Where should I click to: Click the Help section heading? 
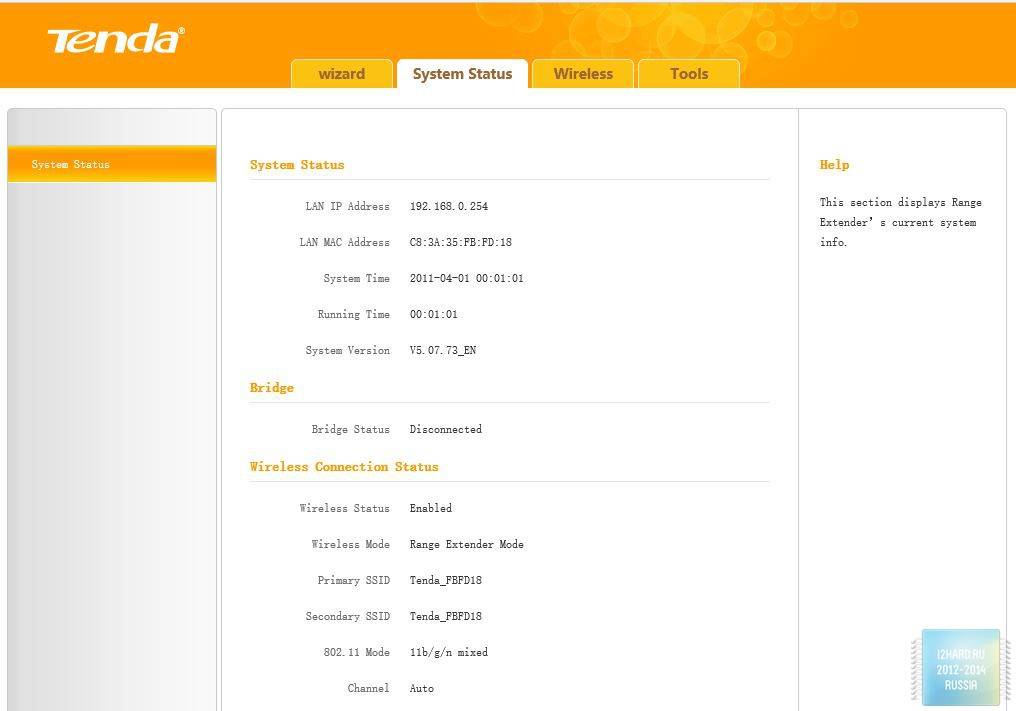[835, 165]
